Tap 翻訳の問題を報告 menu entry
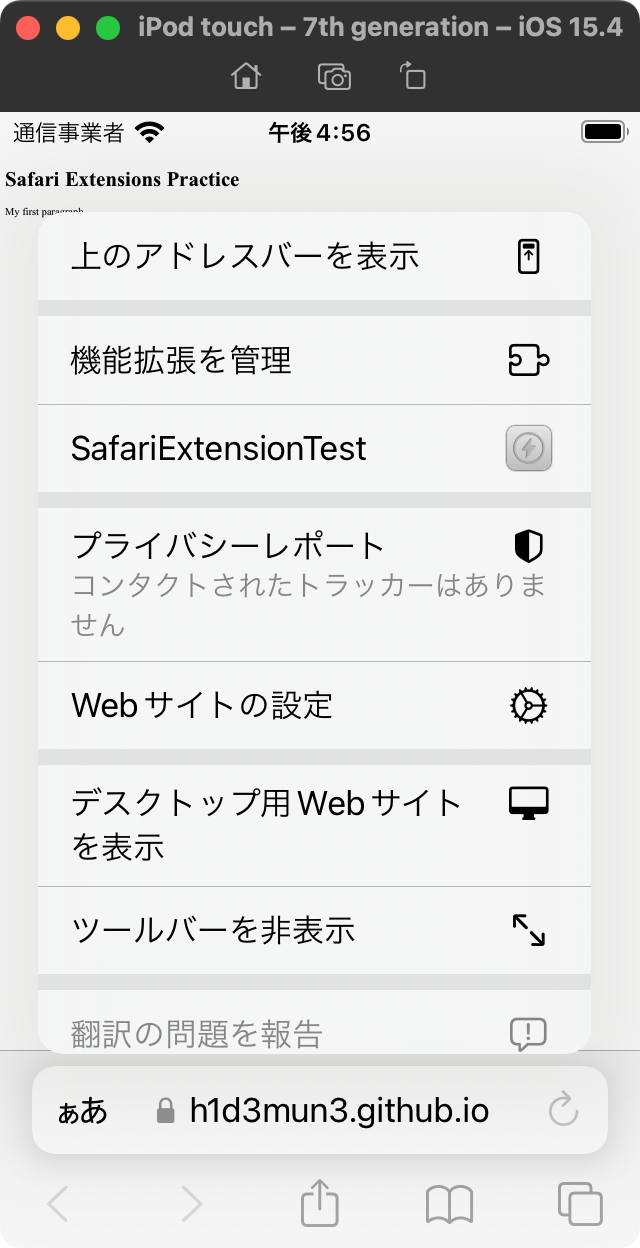640x1248 pixels. pos(314,1022)
